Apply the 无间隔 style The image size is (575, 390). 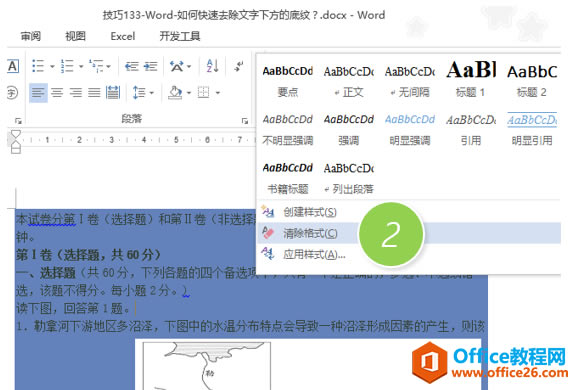(x=410, y=81)
